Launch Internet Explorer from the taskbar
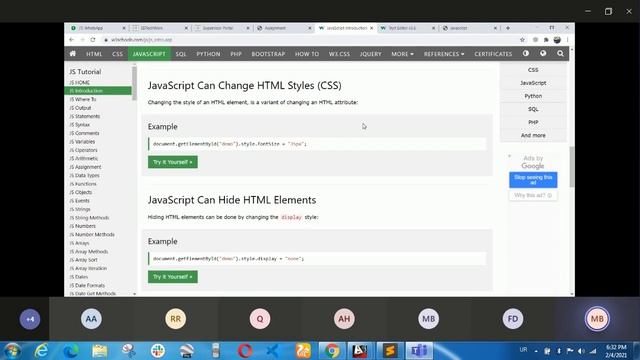 pos(41,351)
